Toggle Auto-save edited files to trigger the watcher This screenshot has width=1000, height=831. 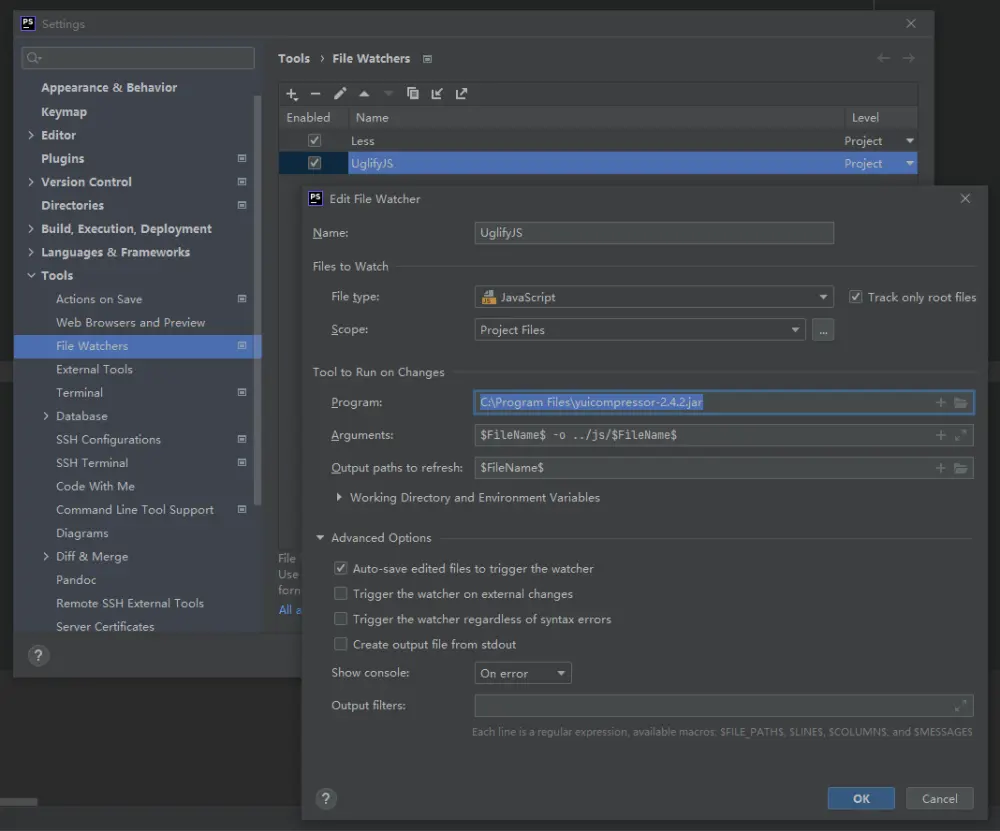341,568
